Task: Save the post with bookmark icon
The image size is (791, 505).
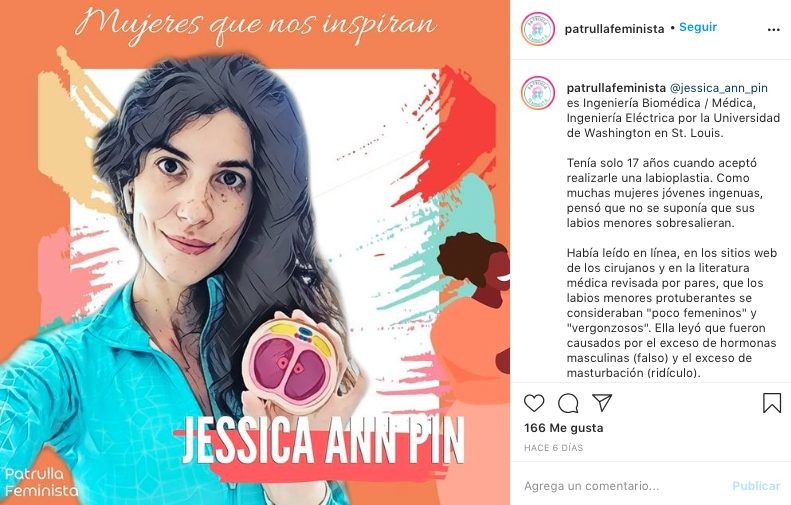Action: 772,403
